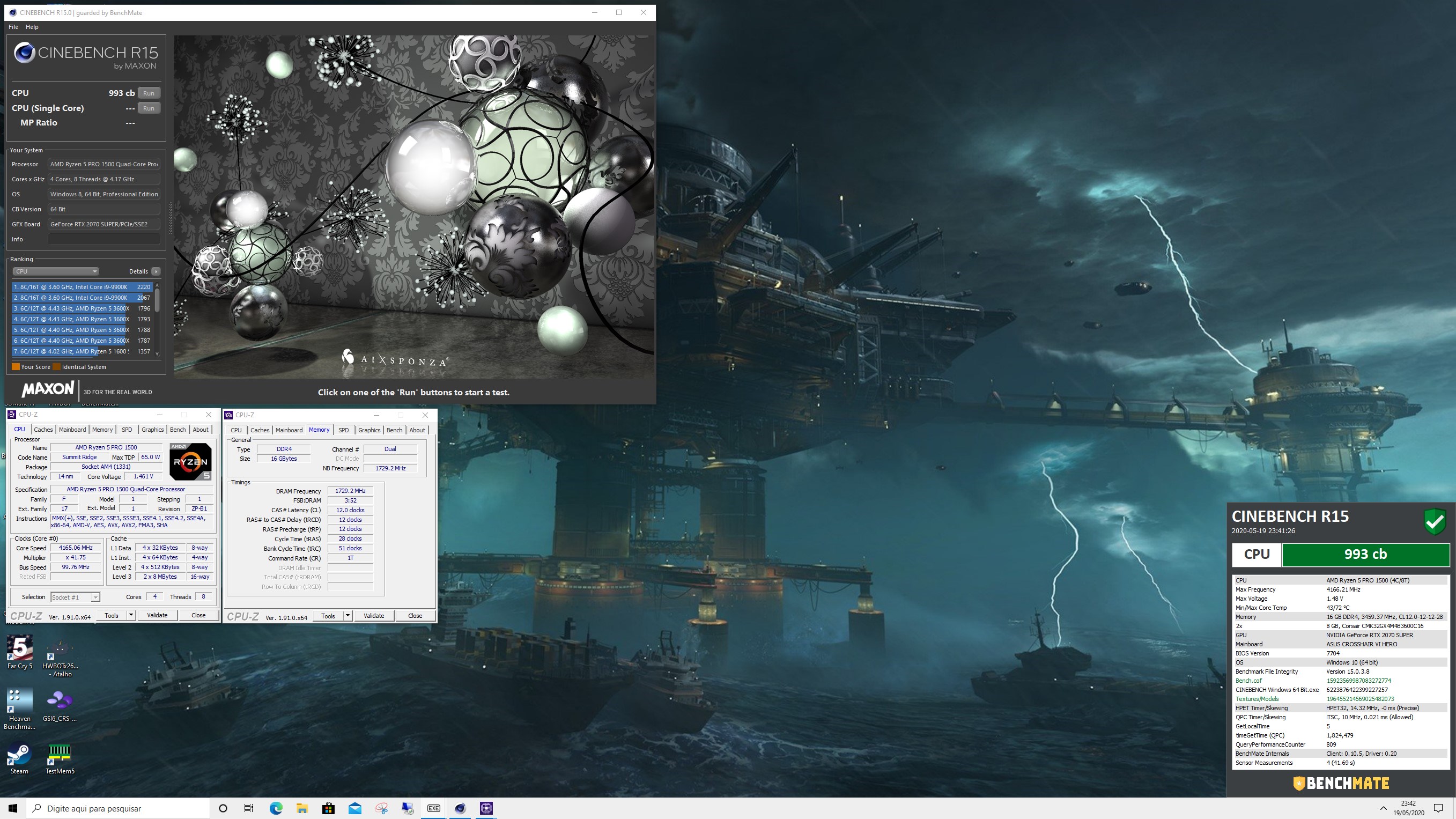Open Bench tab in left CPU-Z window
The image size is (1456, 819).
pos(178,430)
